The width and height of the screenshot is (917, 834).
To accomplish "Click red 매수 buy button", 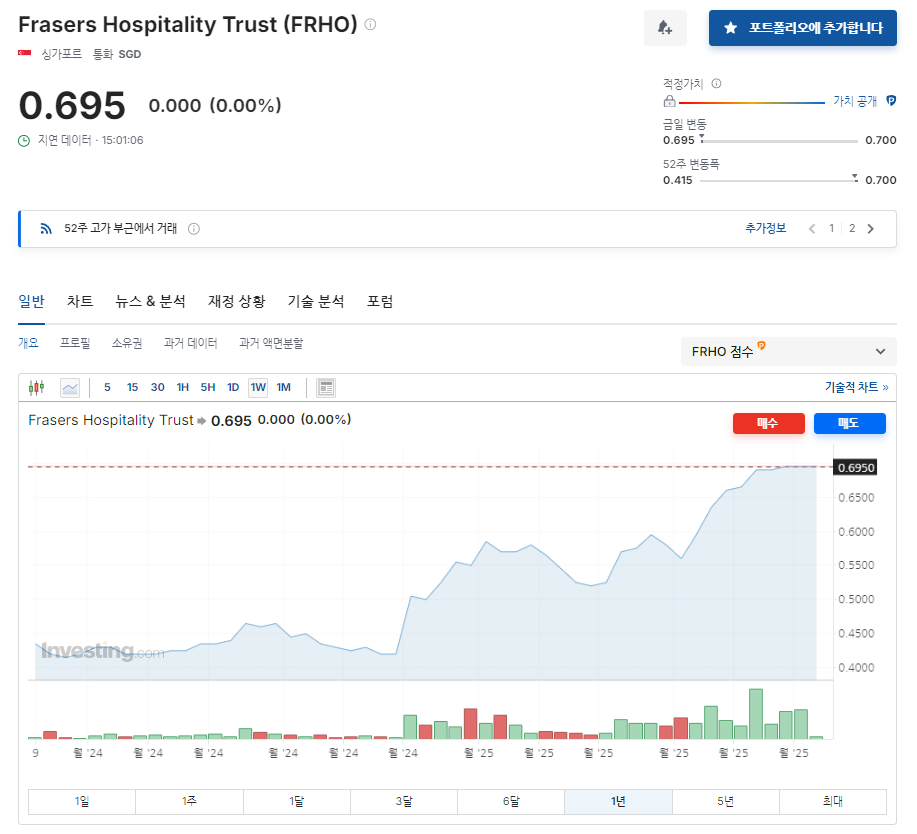I will [768, 423].
